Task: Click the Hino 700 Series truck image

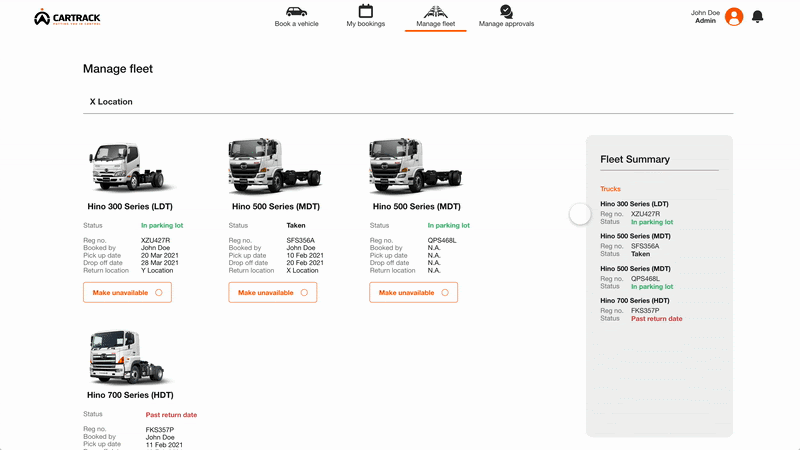Action: tap(128, 356)
